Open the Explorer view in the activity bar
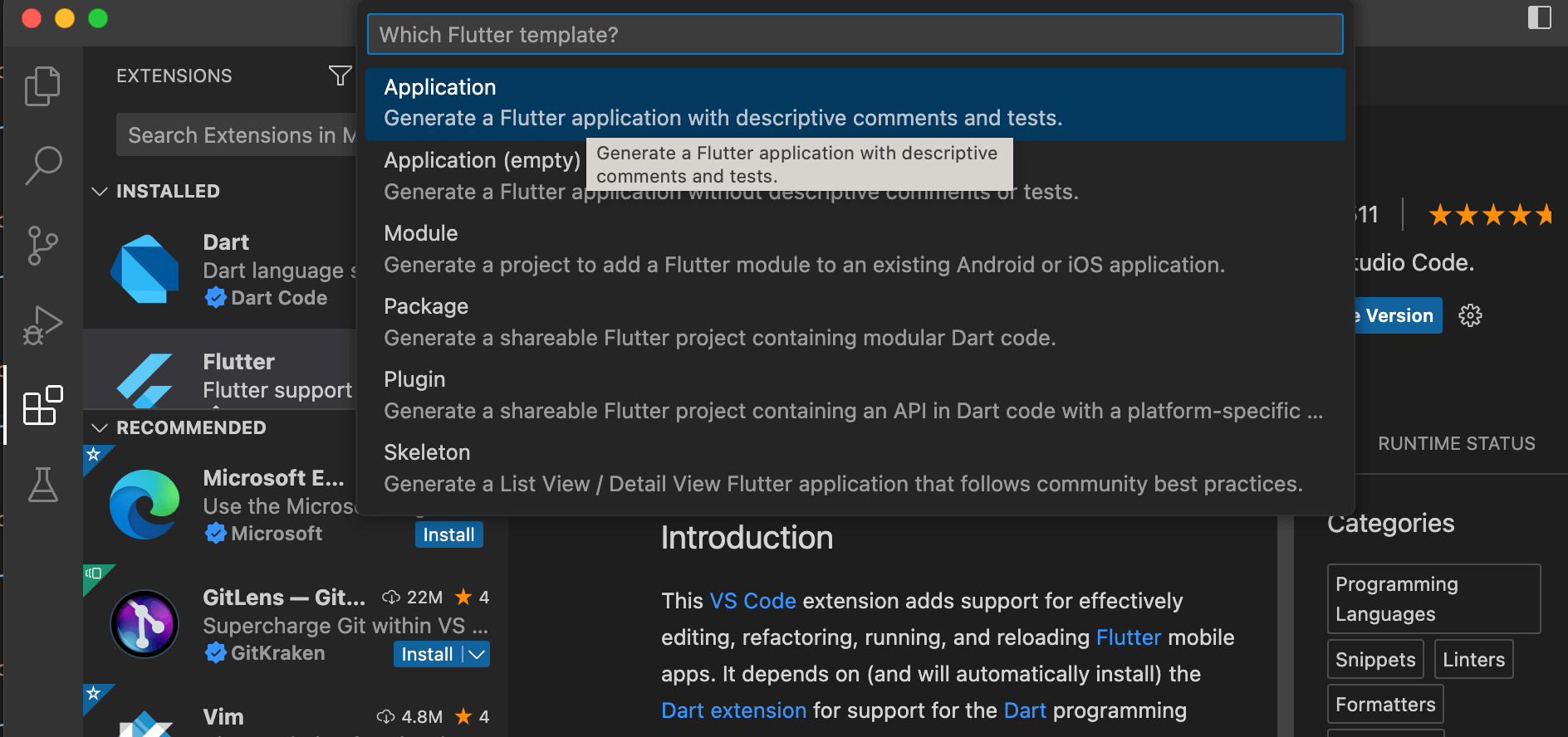Viewport: 1568px width, 737px height. pyautogui.click(x=42, y=85)
